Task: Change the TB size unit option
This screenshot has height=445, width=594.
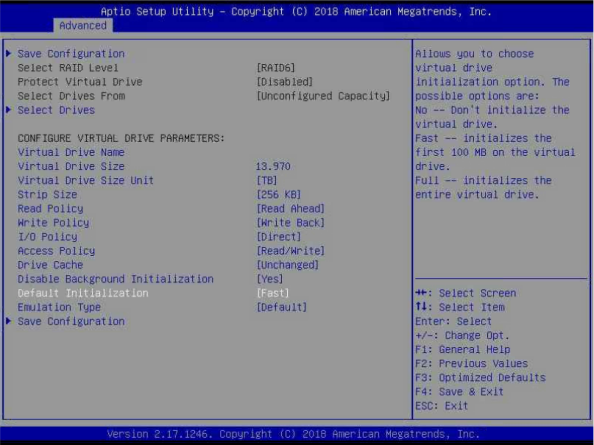Action: pos(267,180)
